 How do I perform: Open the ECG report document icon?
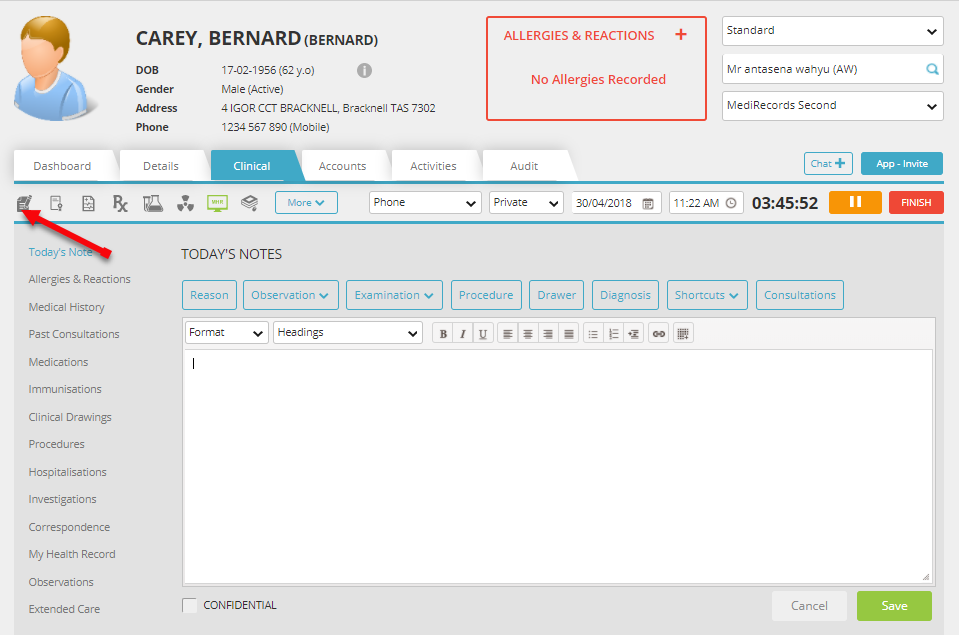(88, 203)
